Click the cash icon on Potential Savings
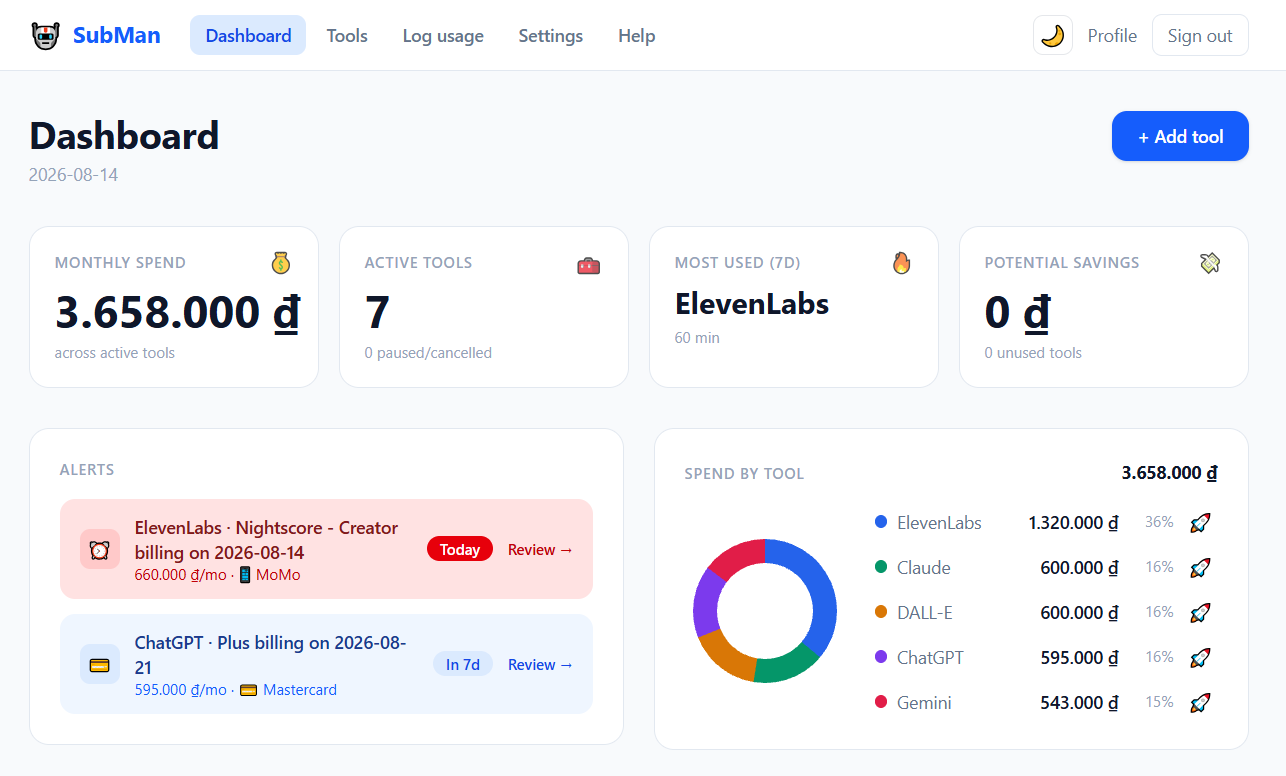The width and height of the screenshot is (1286, 776). pos(1210,263)
